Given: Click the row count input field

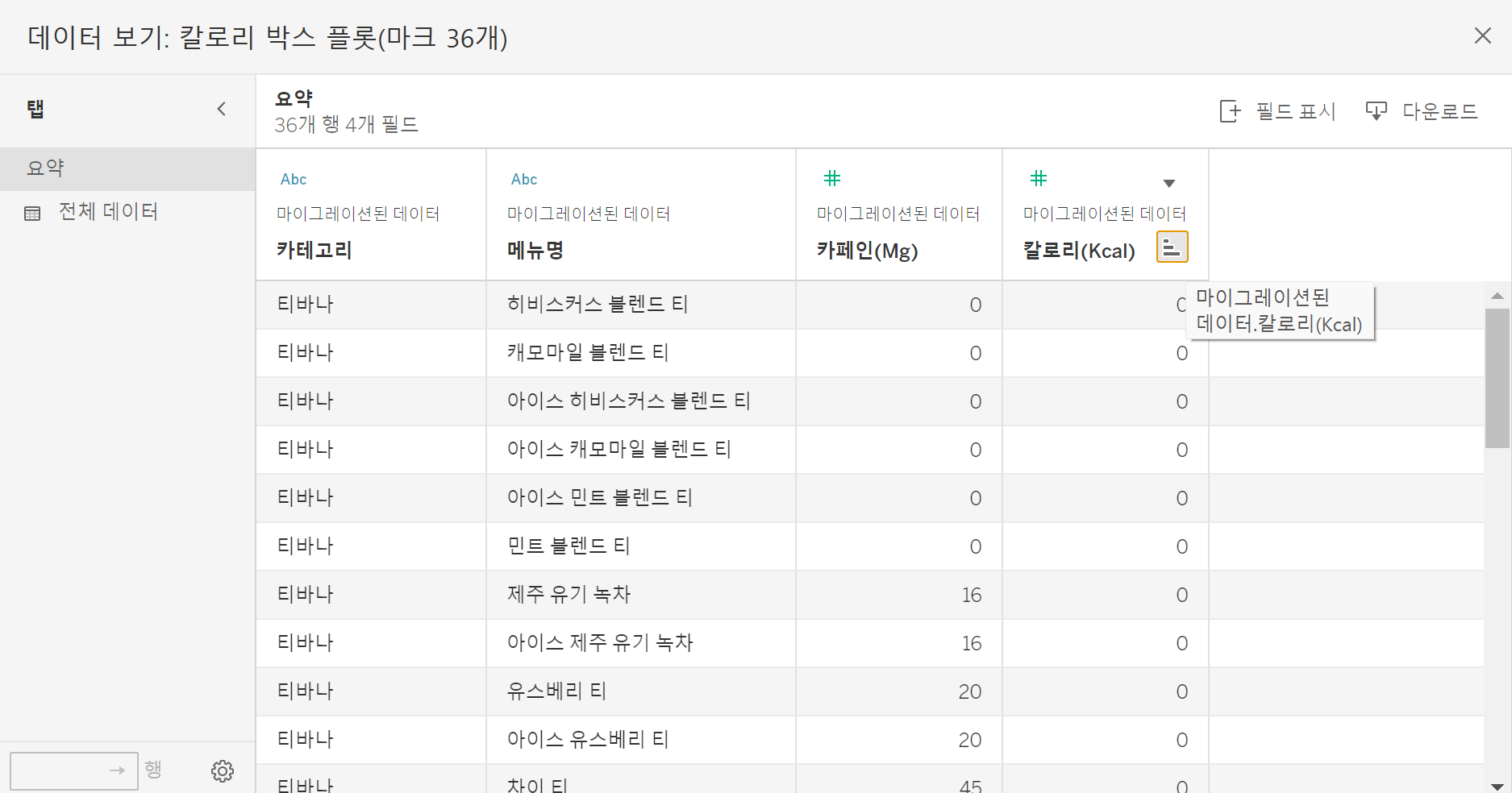Looking at the screenshot, I should click(x=73, y=771).
